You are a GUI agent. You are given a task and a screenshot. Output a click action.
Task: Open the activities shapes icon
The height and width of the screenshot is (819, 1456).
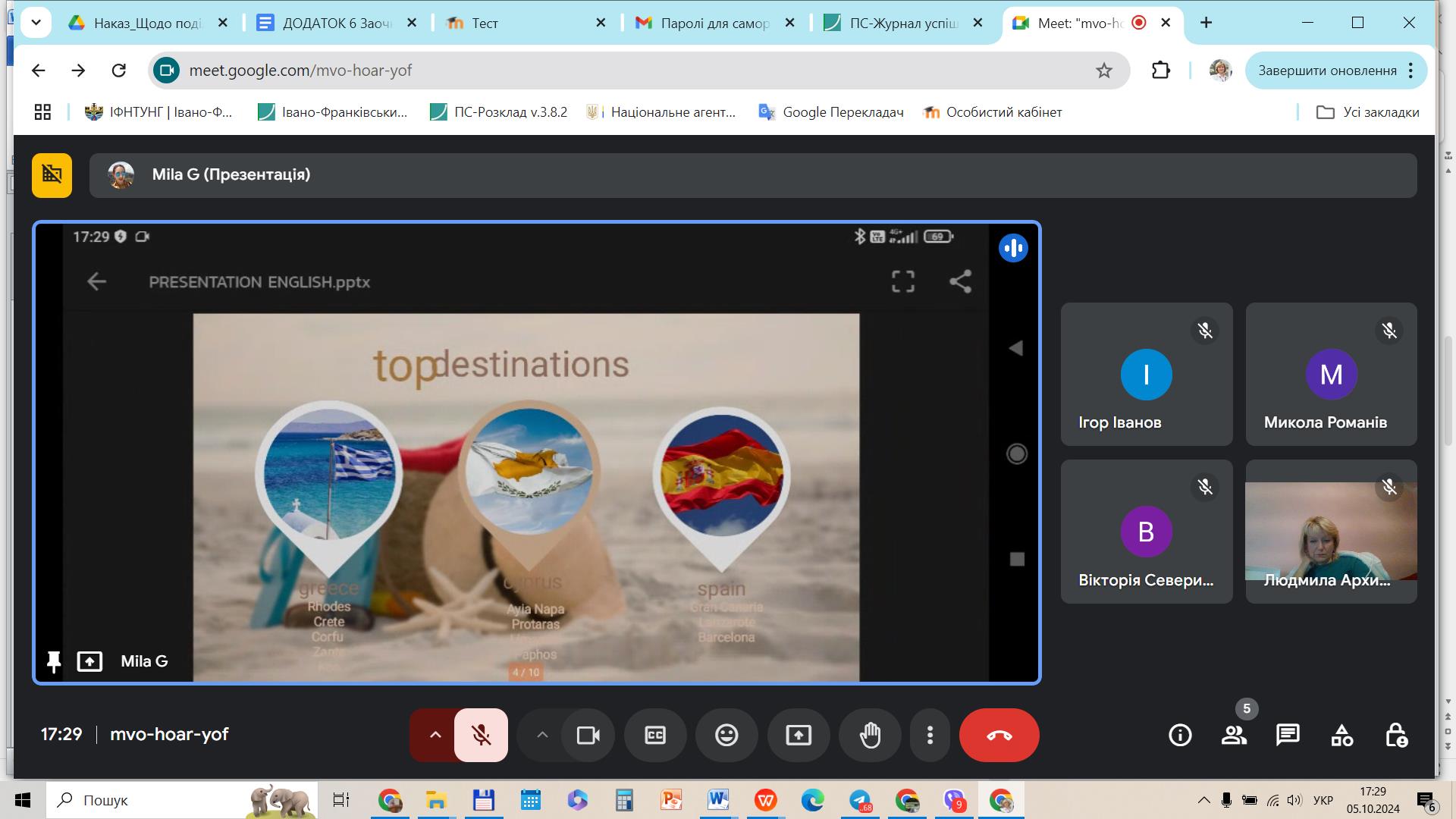[1341, 735]
